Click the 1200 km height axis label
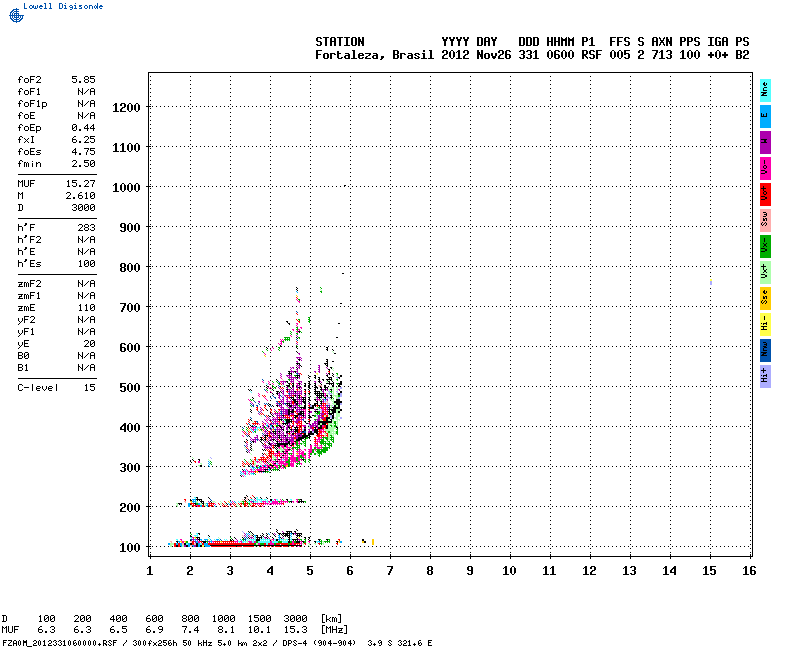The width and height of the screenshot is (800, 650). coord(126,108)
